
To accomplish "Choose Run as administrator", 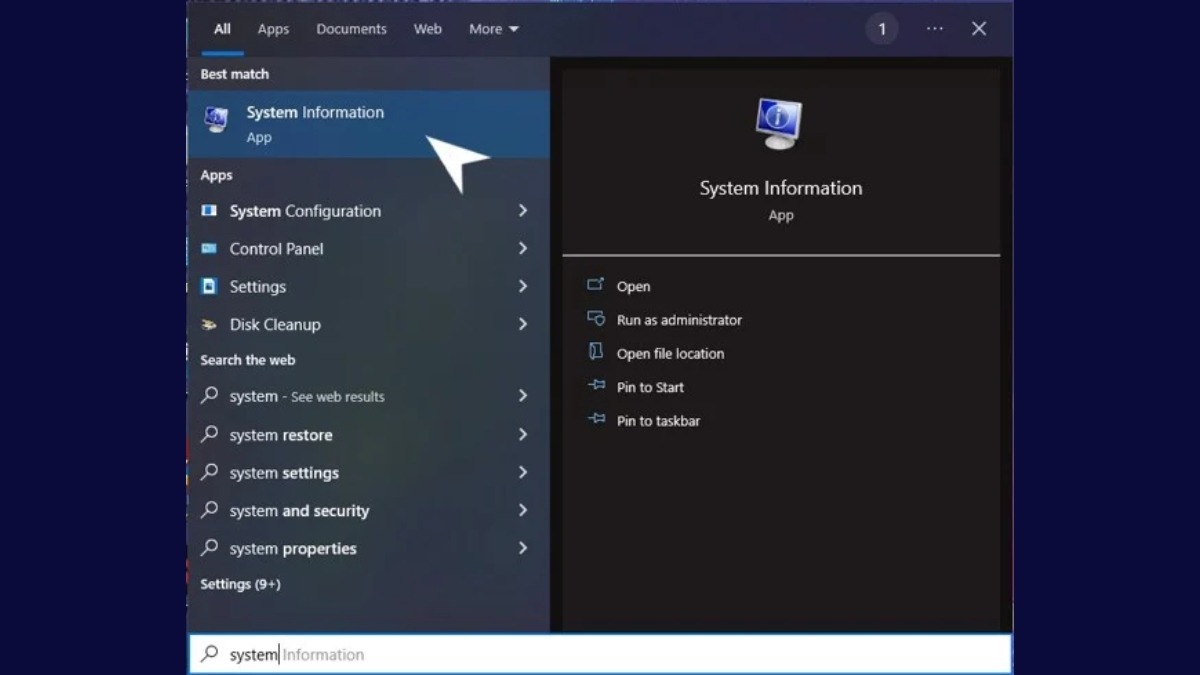I will [679, 320].
